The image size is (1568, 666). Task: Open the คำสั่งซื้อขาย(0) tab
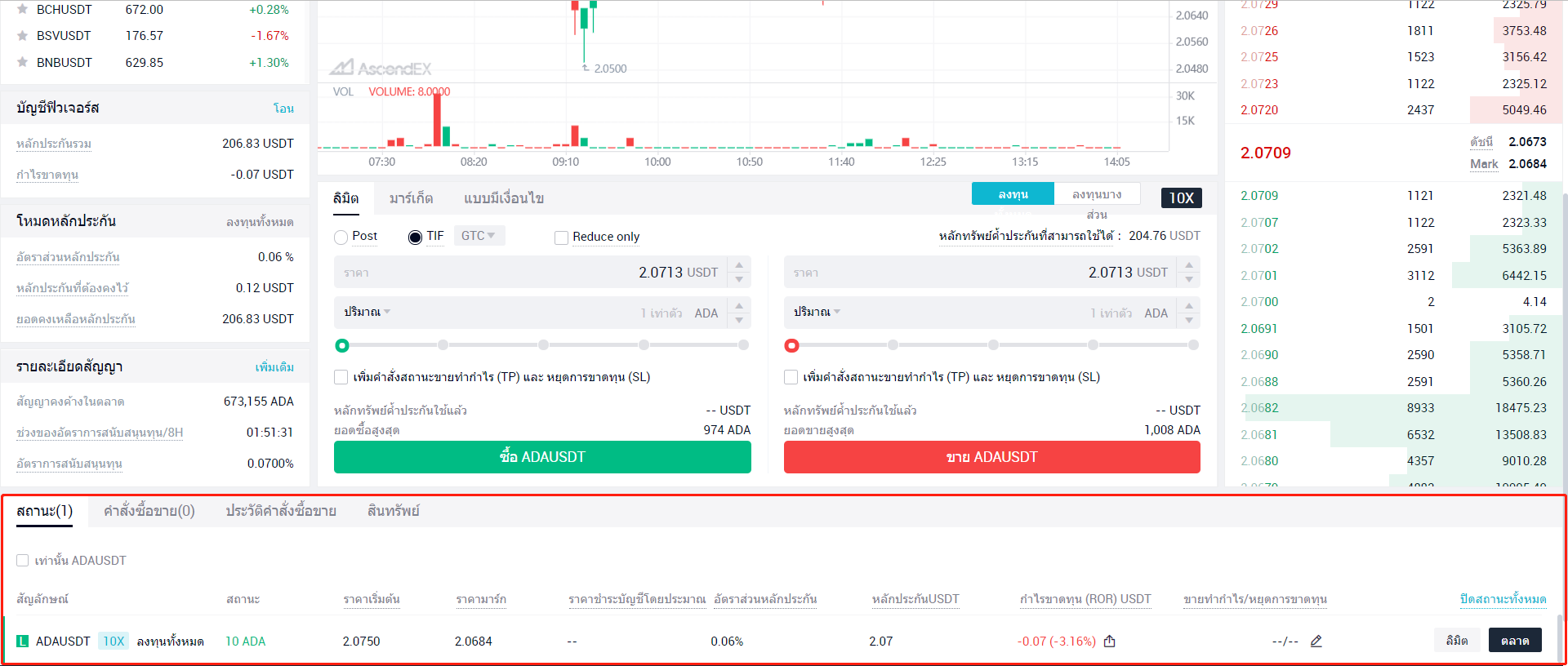click(149, 511)
